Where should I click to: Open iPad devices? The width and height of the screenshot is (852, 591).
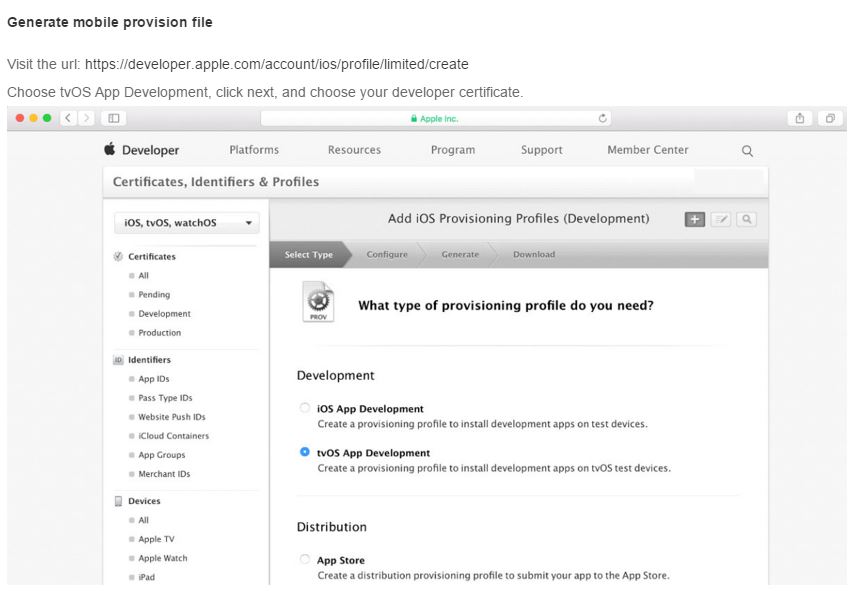click(147, 577)
